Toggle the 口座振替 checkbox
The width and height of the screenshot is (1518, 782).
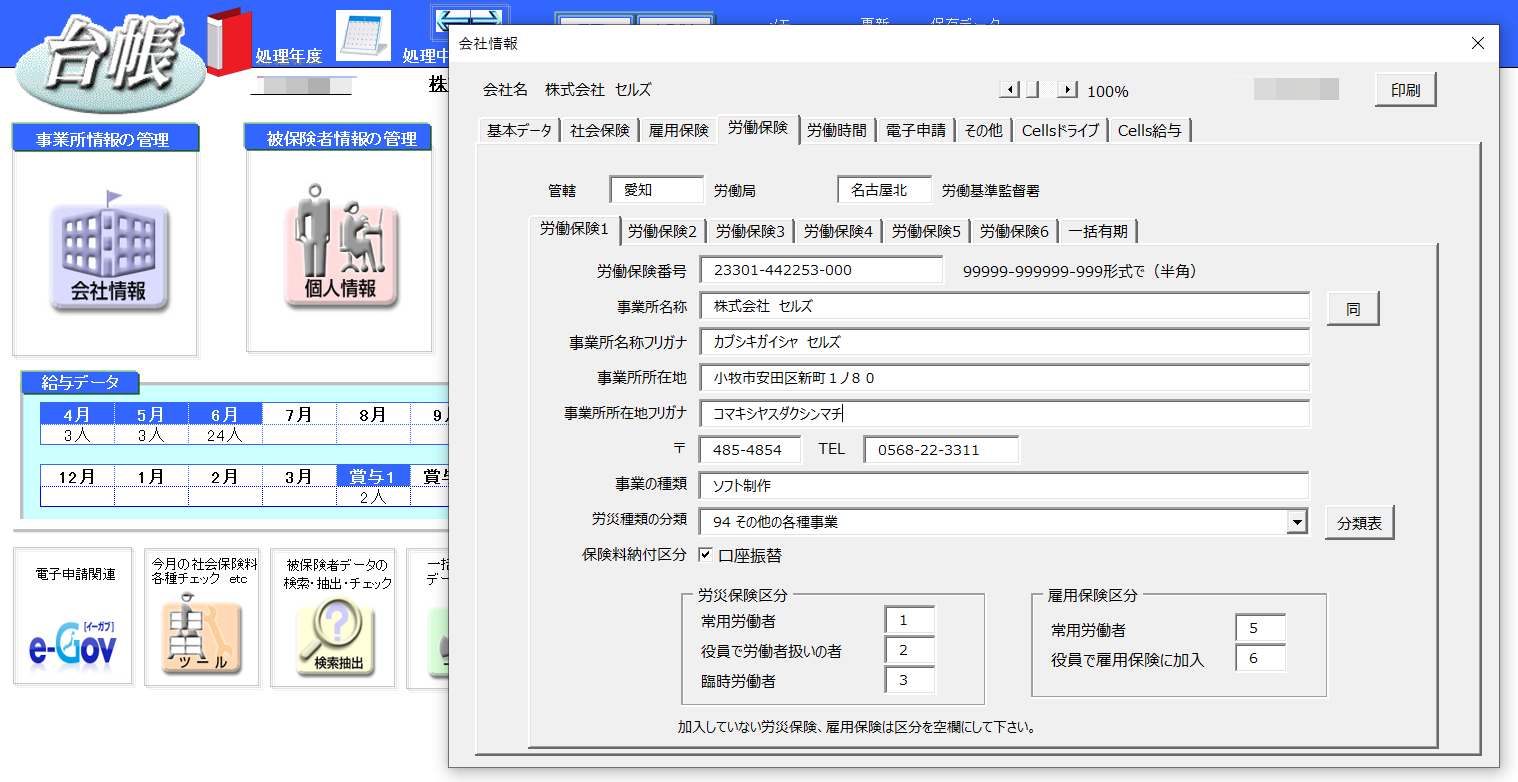coord(705,555)
